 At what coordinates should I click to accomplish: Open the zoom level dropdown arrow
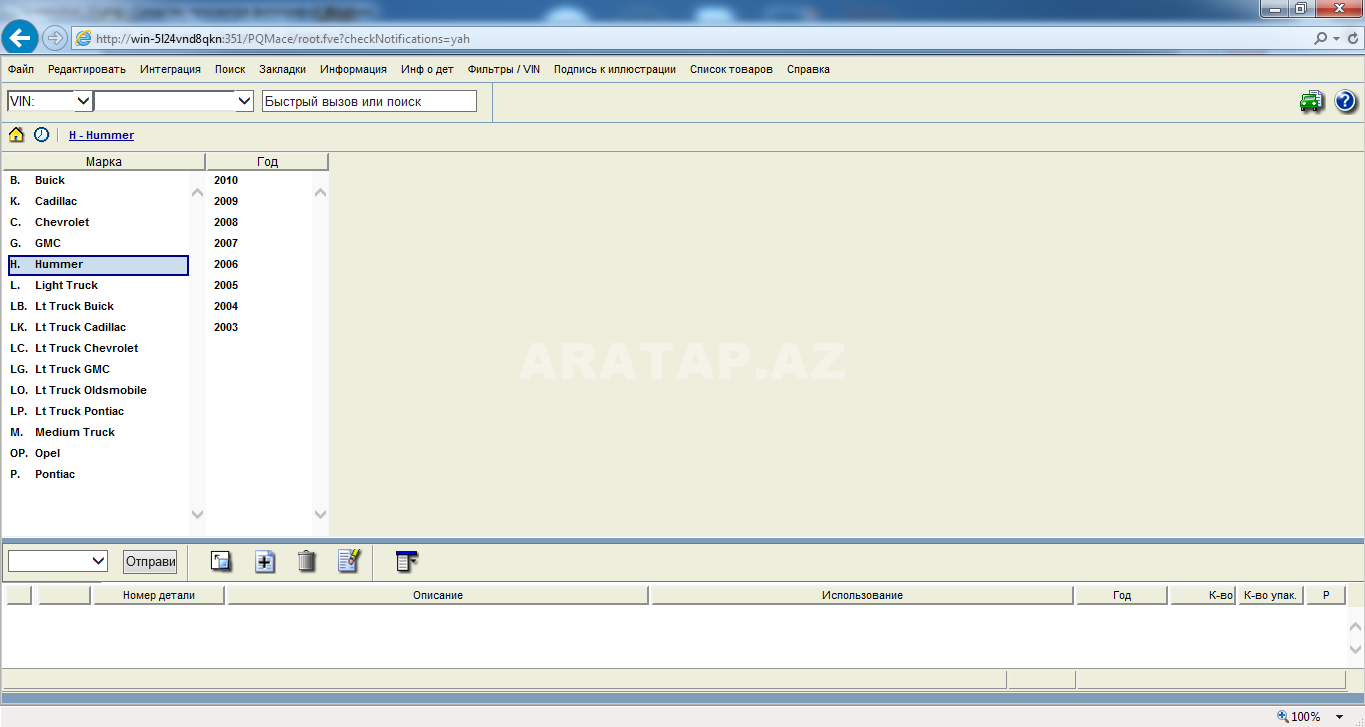(1340, 717)
